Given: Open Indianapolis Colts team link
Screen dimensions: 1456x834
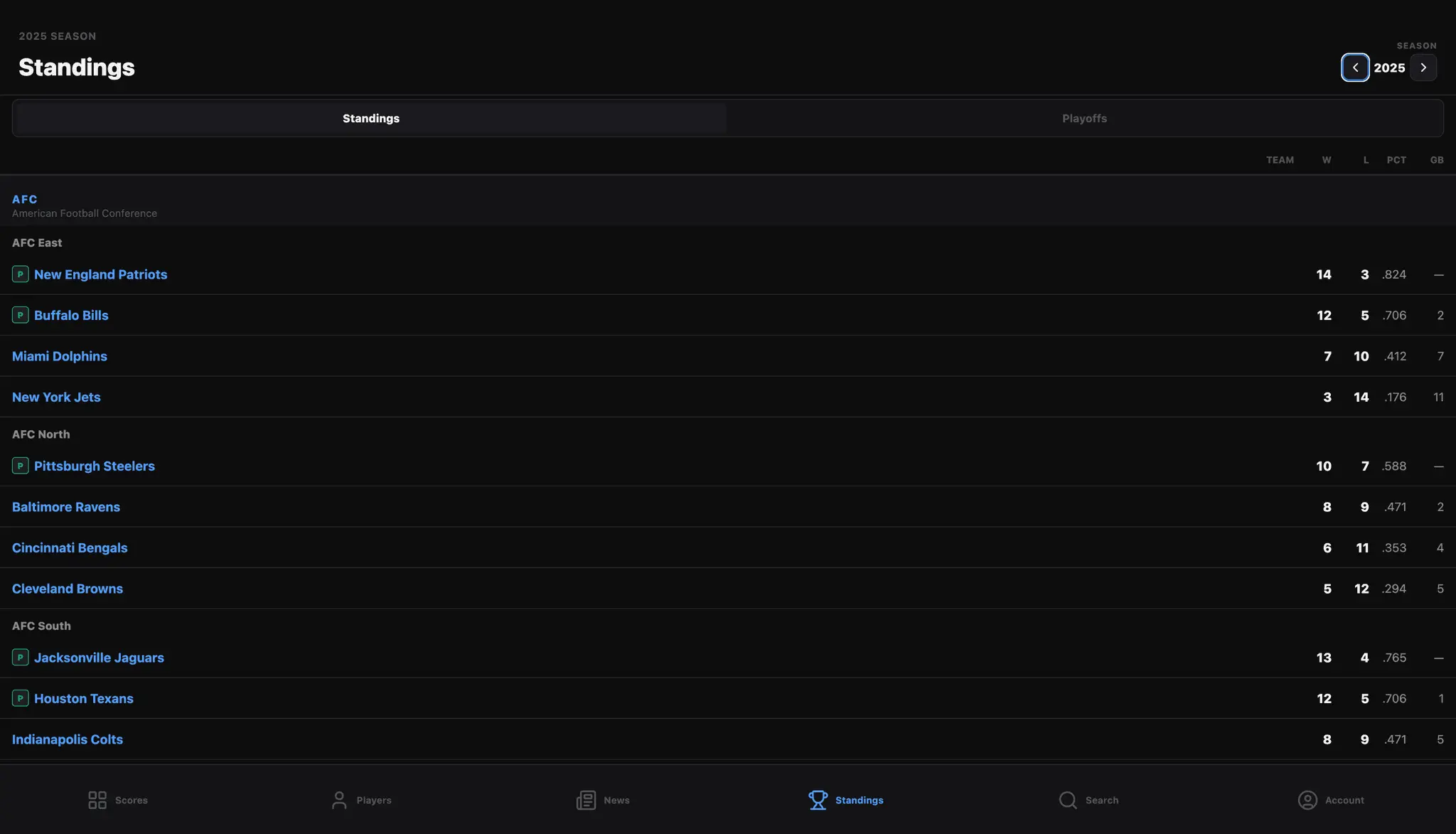Looking at the screenshot, I should point(68,739).
